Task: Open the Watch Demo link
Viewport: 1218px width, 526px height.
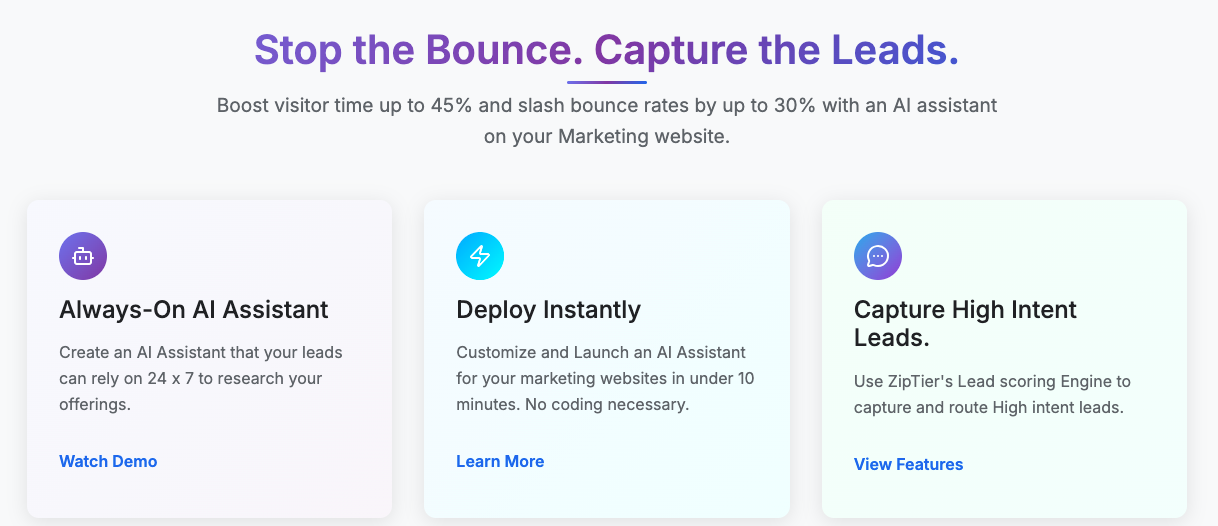Action: (x=108, y=461)
